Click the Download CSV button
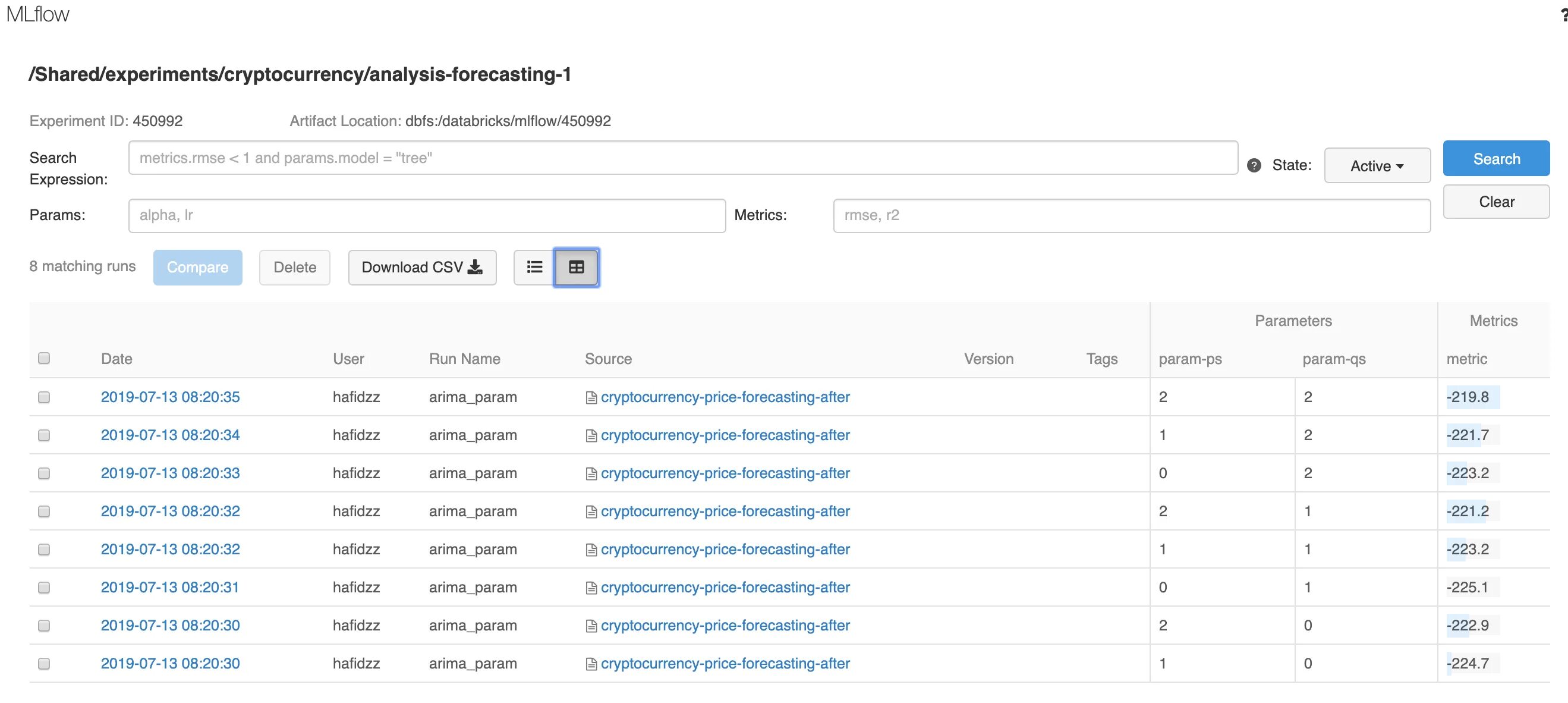The height and width of the screenshot is (703, 1568). [x=422, y=267]
